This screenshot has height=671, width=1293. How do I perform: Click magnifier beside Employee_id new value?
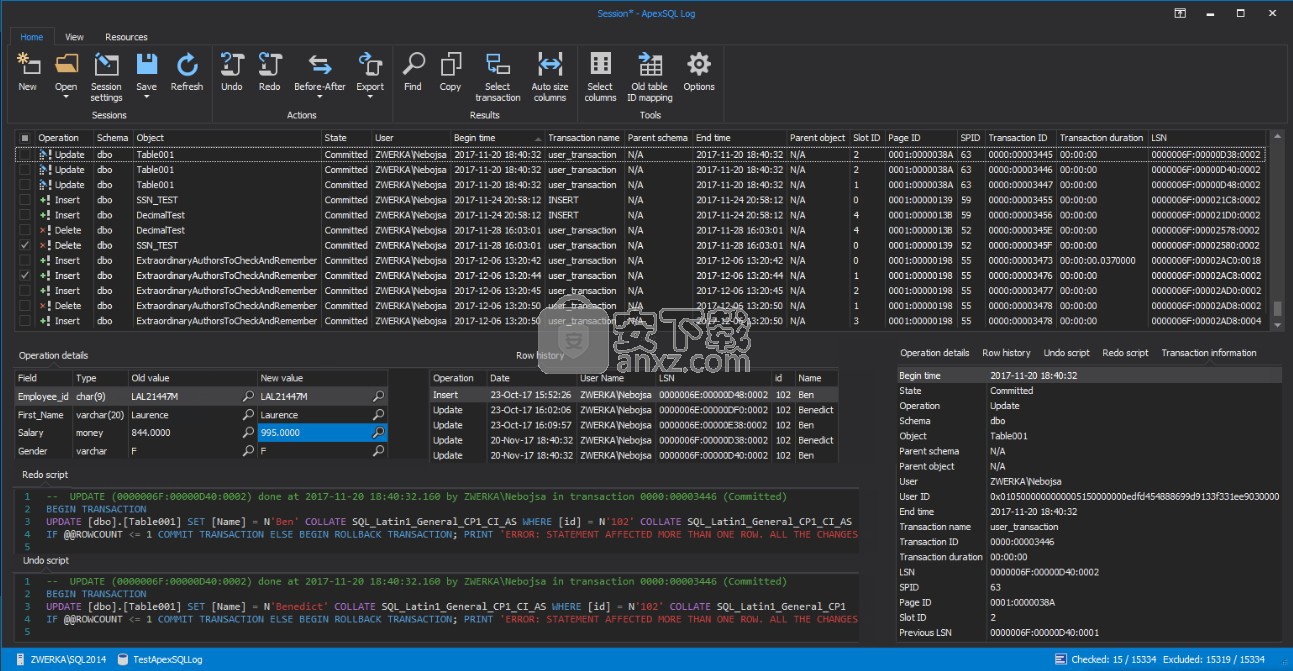[x=378, y=397]
